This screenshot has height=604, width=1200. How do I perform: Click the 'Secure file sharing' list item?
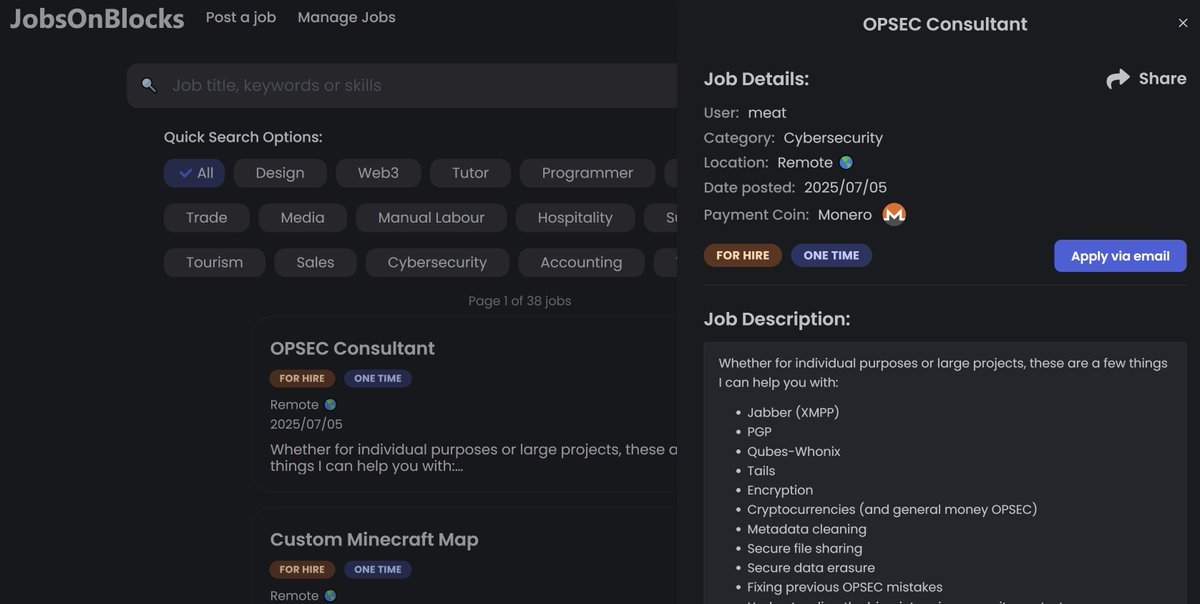(x=805, y=549)
